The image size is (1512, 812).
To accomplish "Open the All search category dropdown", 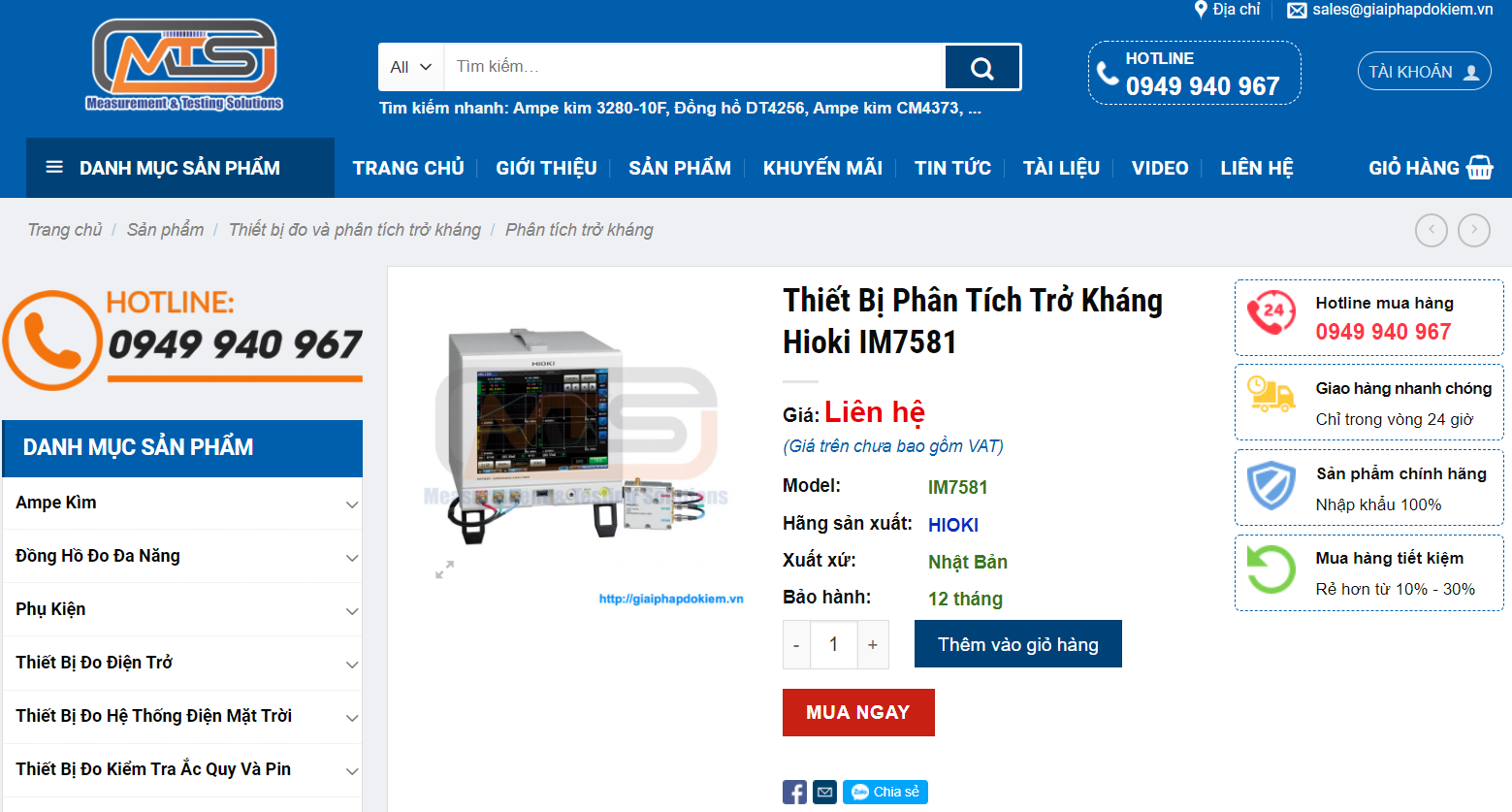I will point(411,67).
